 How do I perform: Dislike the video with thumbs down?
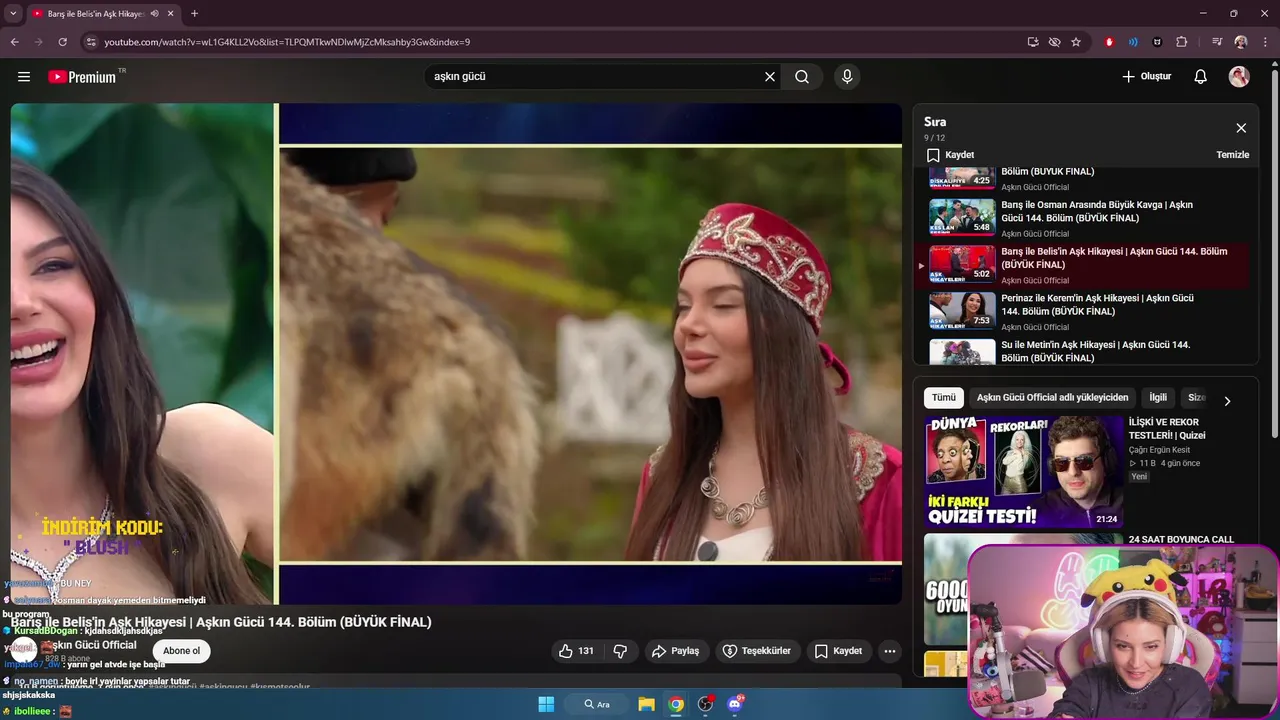click(620, 651)
